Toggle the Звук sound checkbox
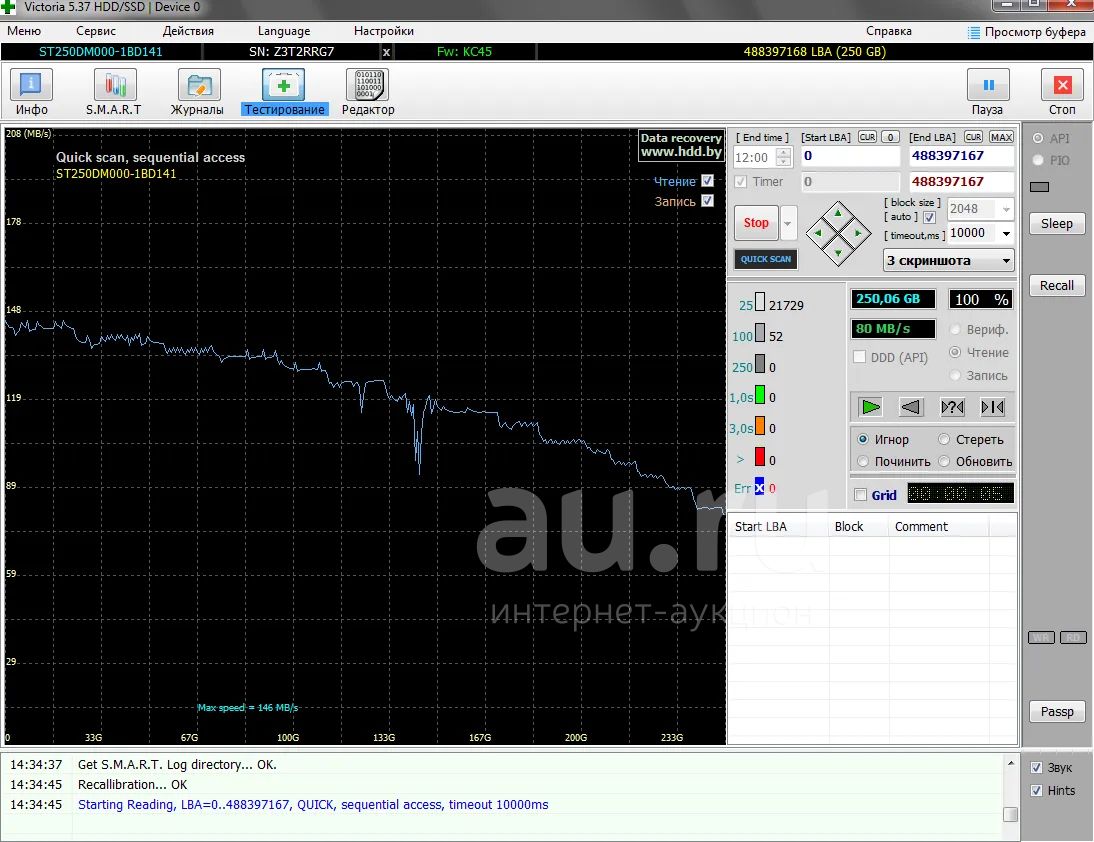Screen dimensions: 1094x842 tap(1036, 767)
